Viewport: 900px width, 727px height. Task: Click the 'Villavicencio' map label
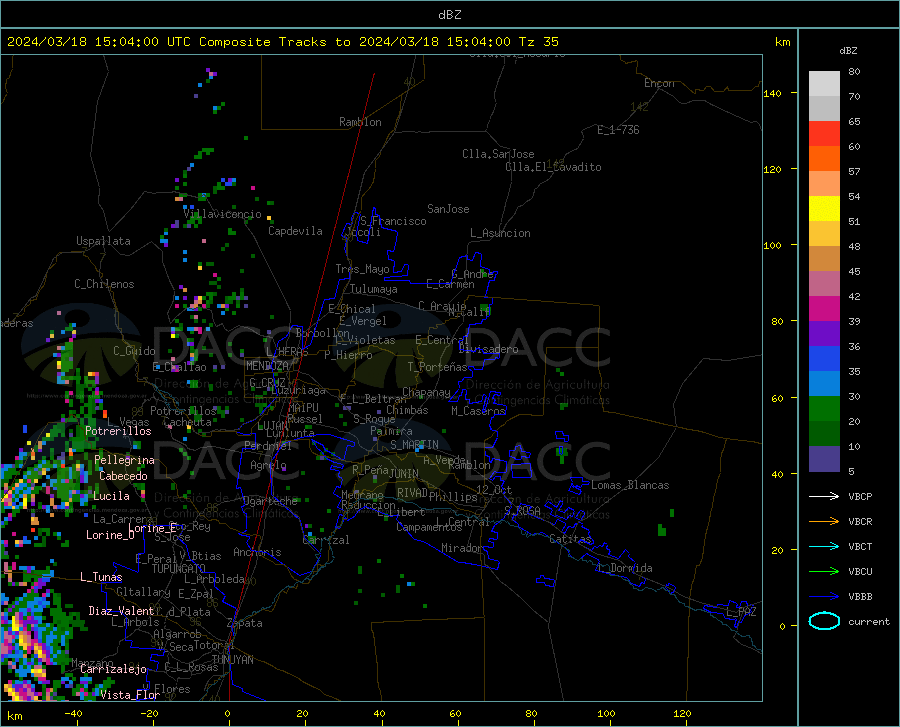[x=223, y=214]
